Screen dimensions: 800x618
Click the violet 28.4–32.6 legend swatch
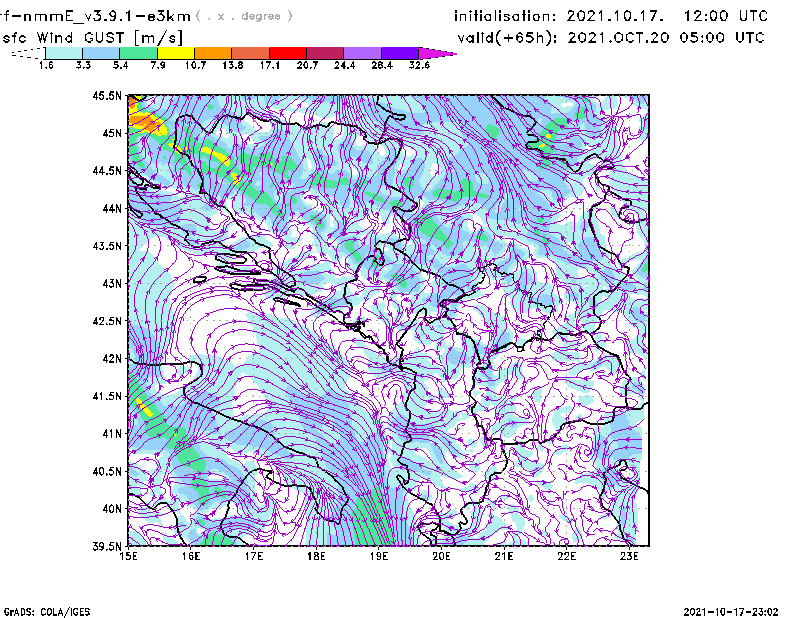click(x=399, y=53)
